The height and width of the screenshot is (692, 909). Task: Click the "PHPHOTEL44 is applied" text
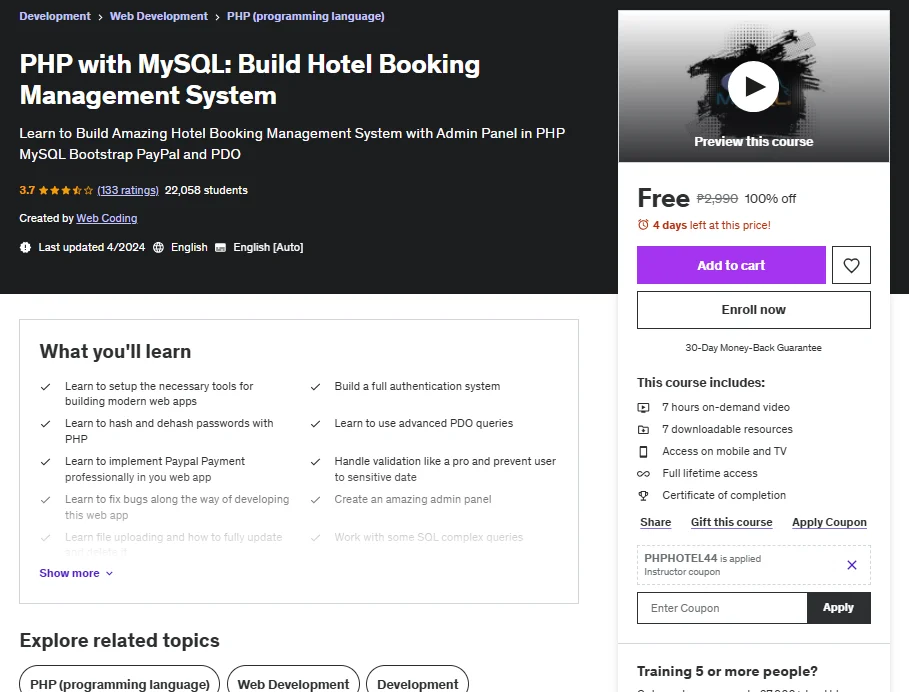[x=703, y=558]
